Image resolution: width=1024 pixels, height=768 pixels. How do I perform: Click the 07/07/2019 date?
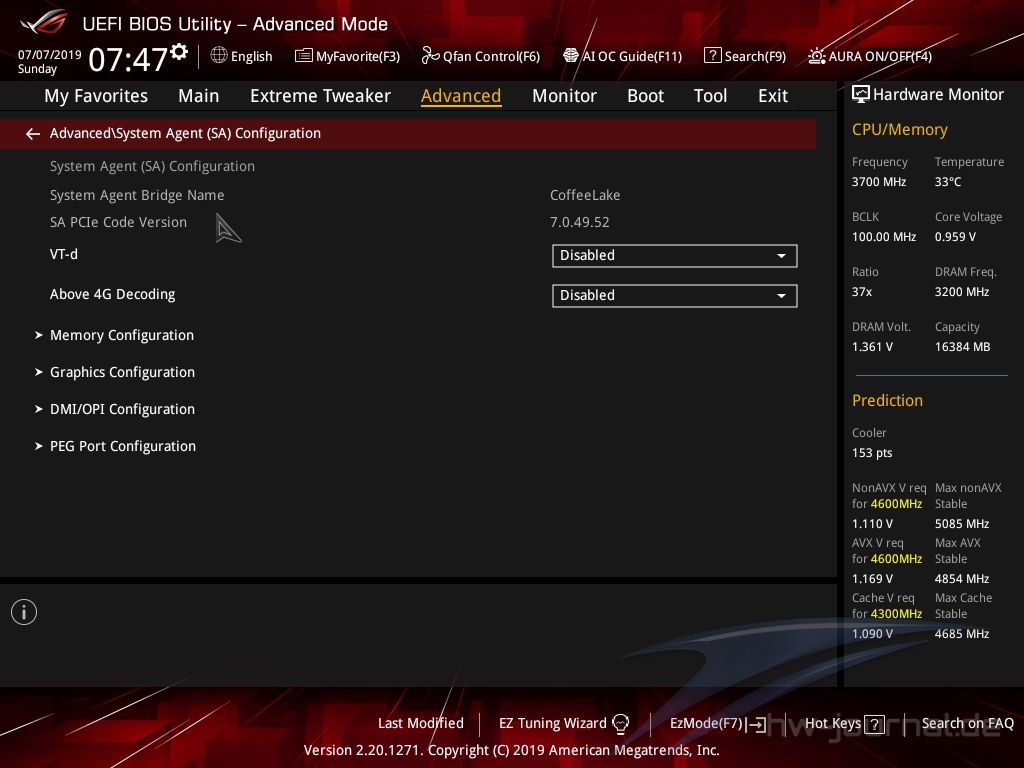pyautogui.click(x=50, y=55)
